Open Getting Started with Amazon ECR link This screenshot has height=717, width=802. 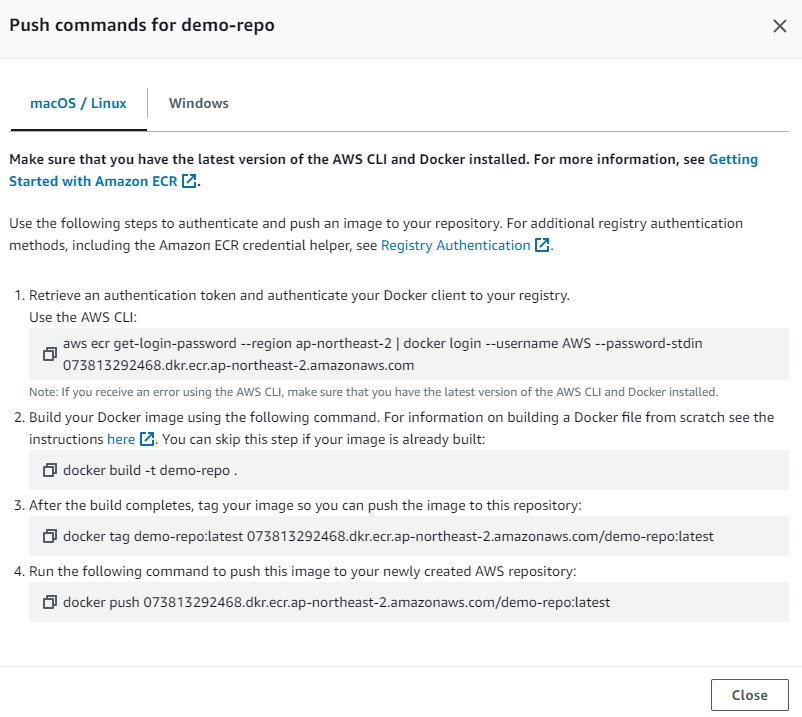tap(94, 181)
